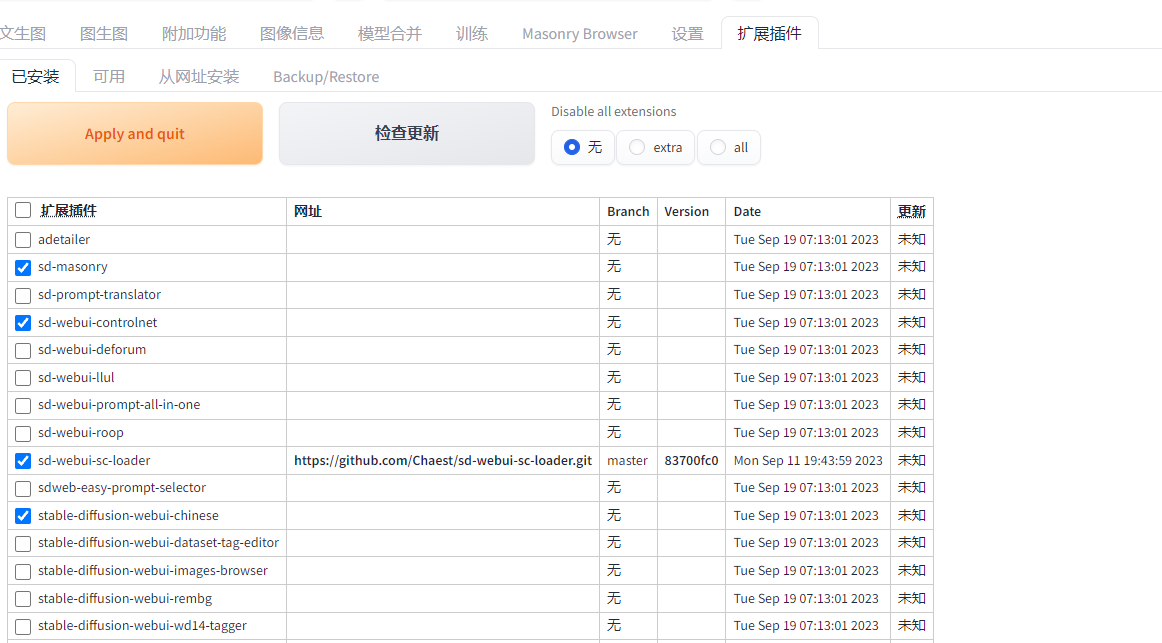The image size is (1162, 643).
Task: Disable the sd-webui-sc-loader checkbox
Action: pos(23,461)
